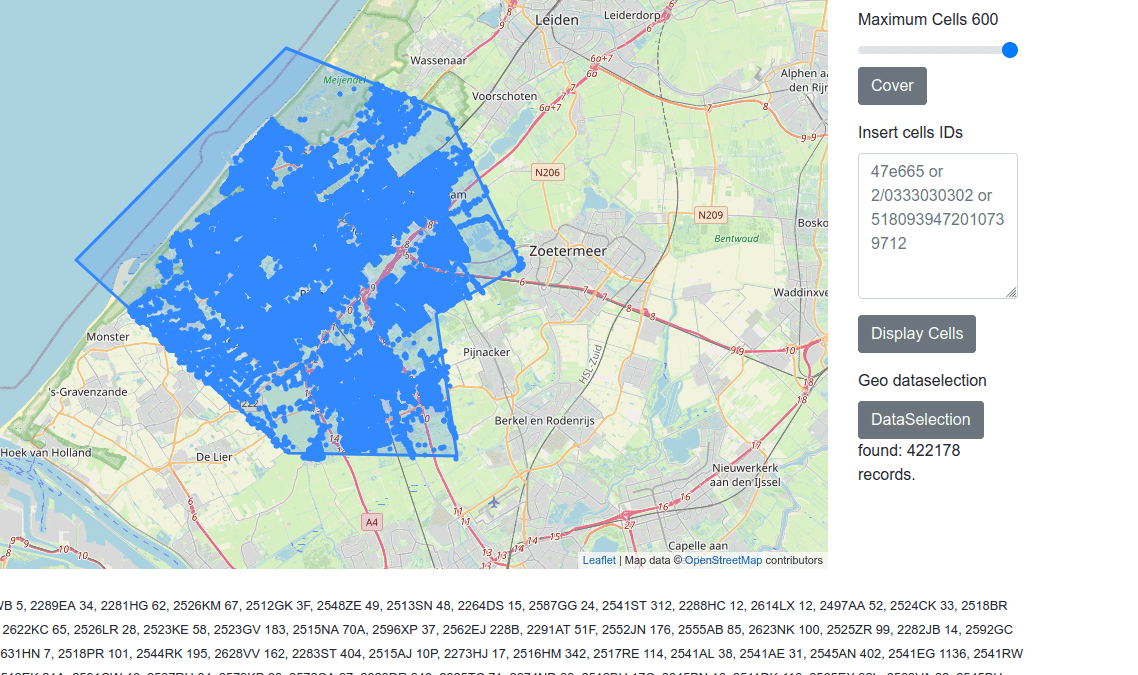
Task: Click the A4 motorway shield
Action: tap(372, 522)
